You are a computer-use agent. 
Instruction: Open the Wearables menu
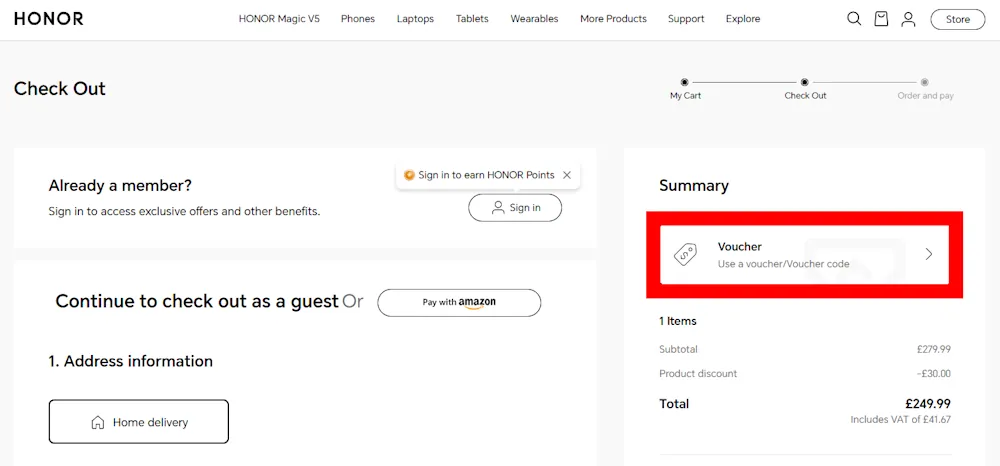click(x=534, y=19)
